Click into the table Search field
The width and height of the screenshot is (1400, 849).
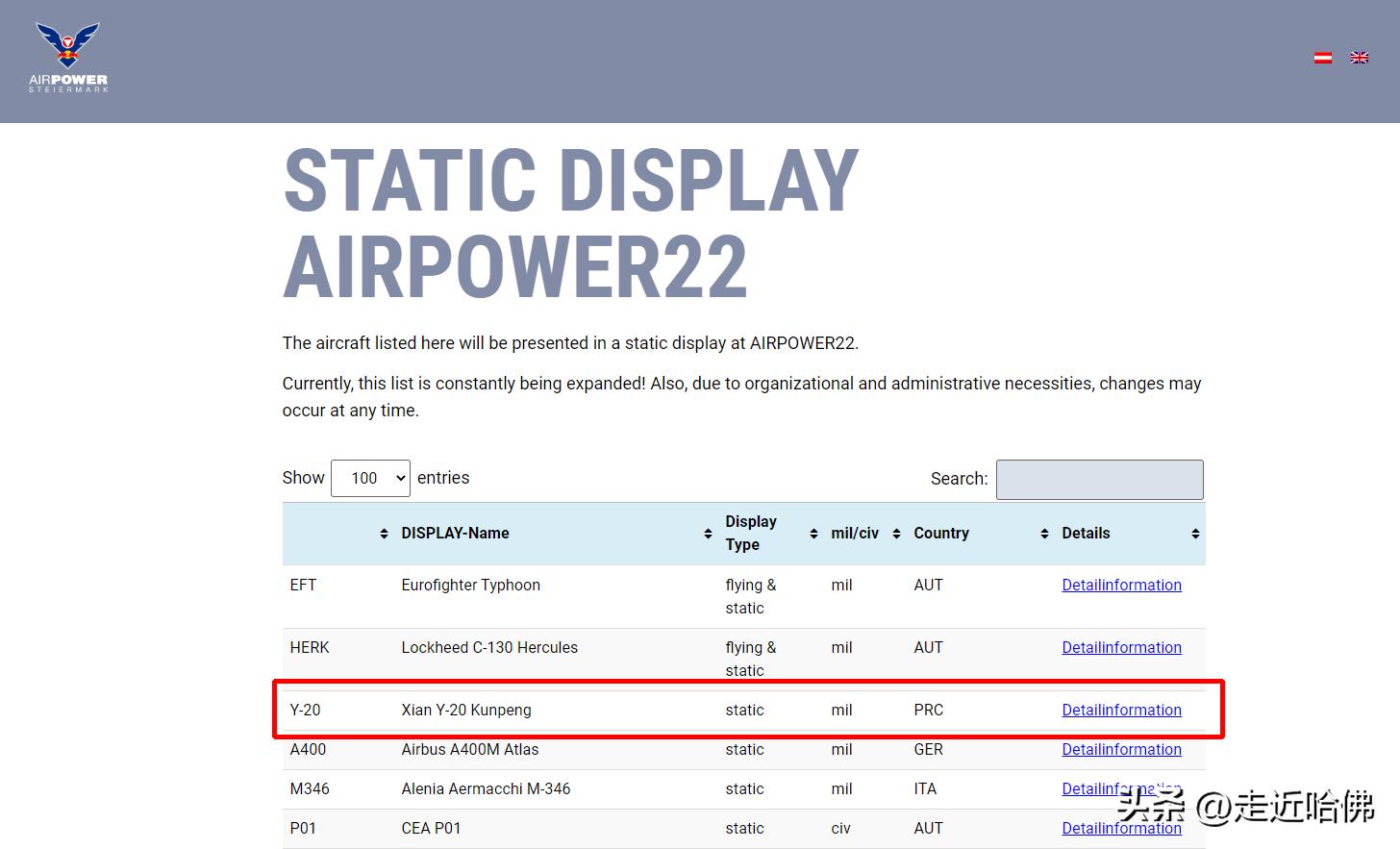click(x=1099, y=479)
